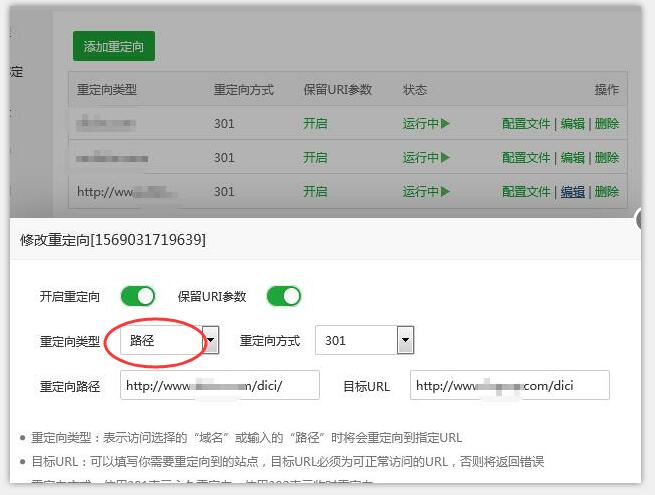
Task: Click 编辑 link in first redirect row
Action: point(572,124)
